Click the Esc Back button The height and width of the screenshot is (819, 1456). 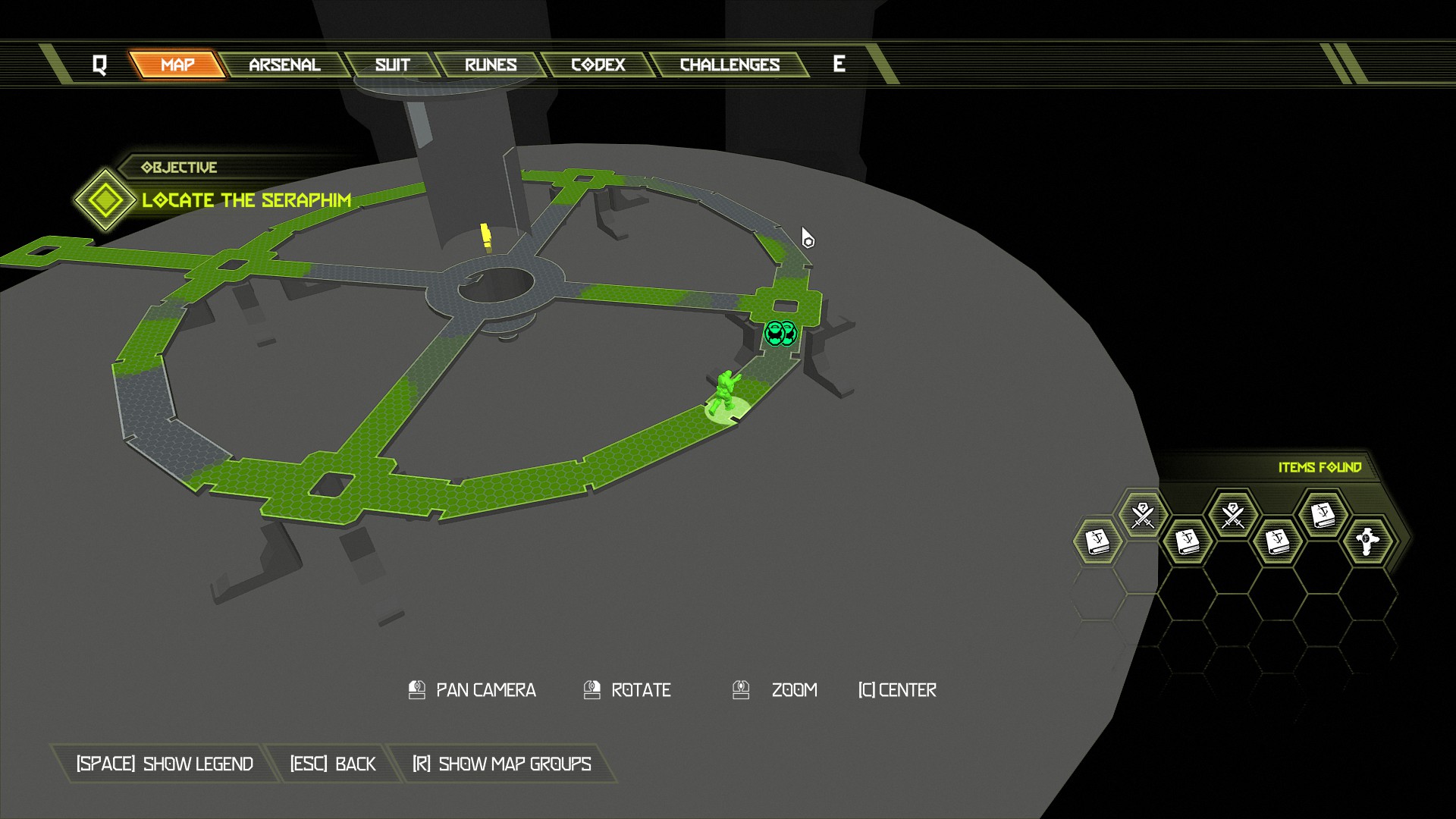coord(333,764)
